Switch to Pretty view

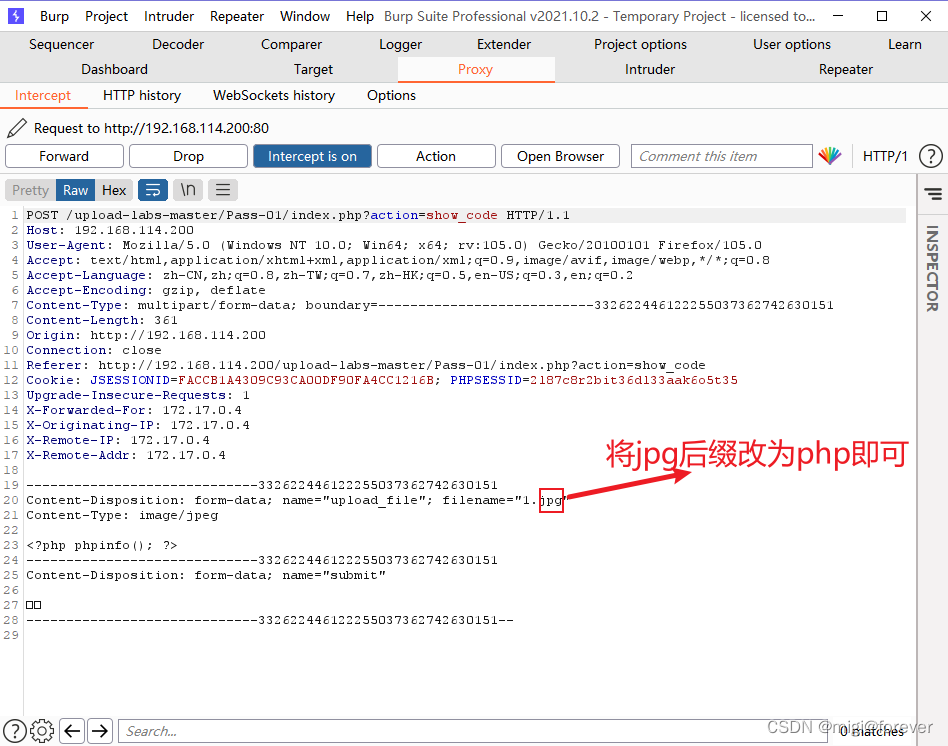pos(30,190)
